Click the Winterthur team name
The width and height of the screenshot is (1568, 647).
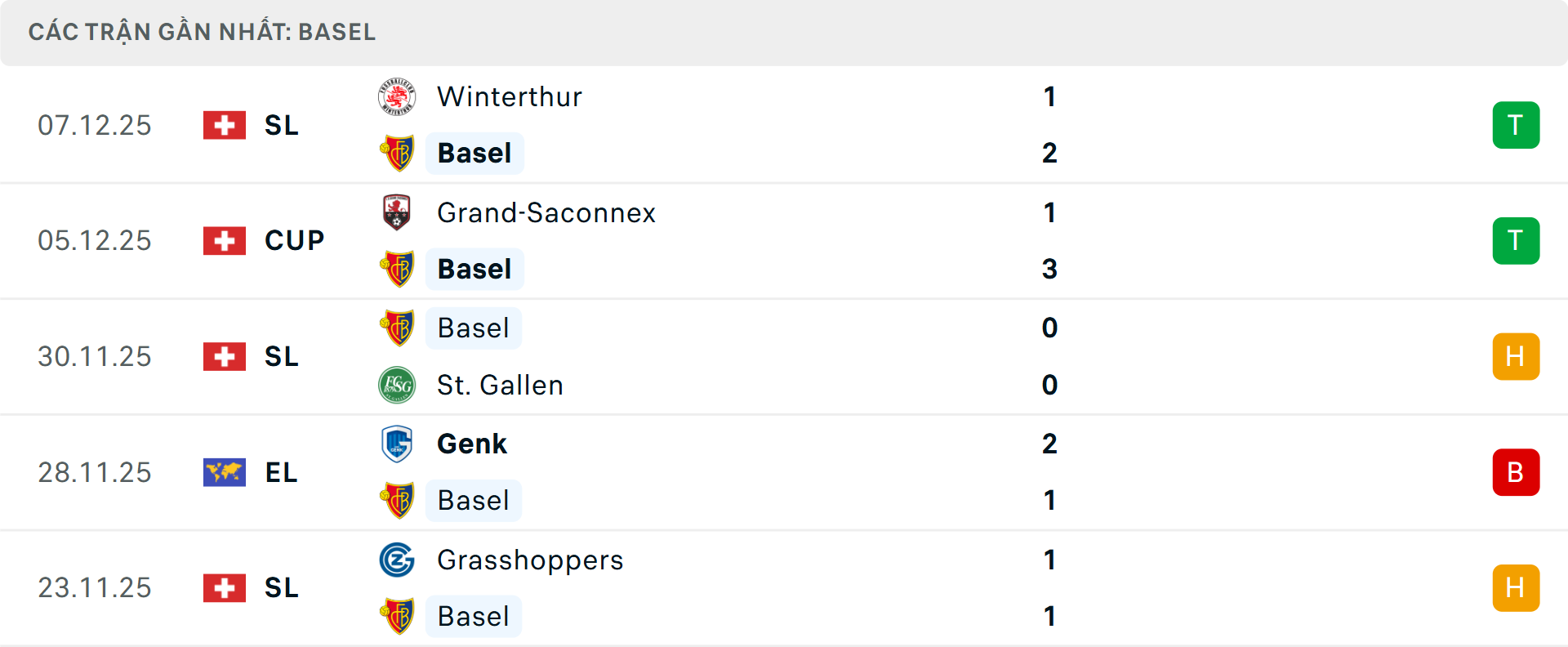coord(508,96)
